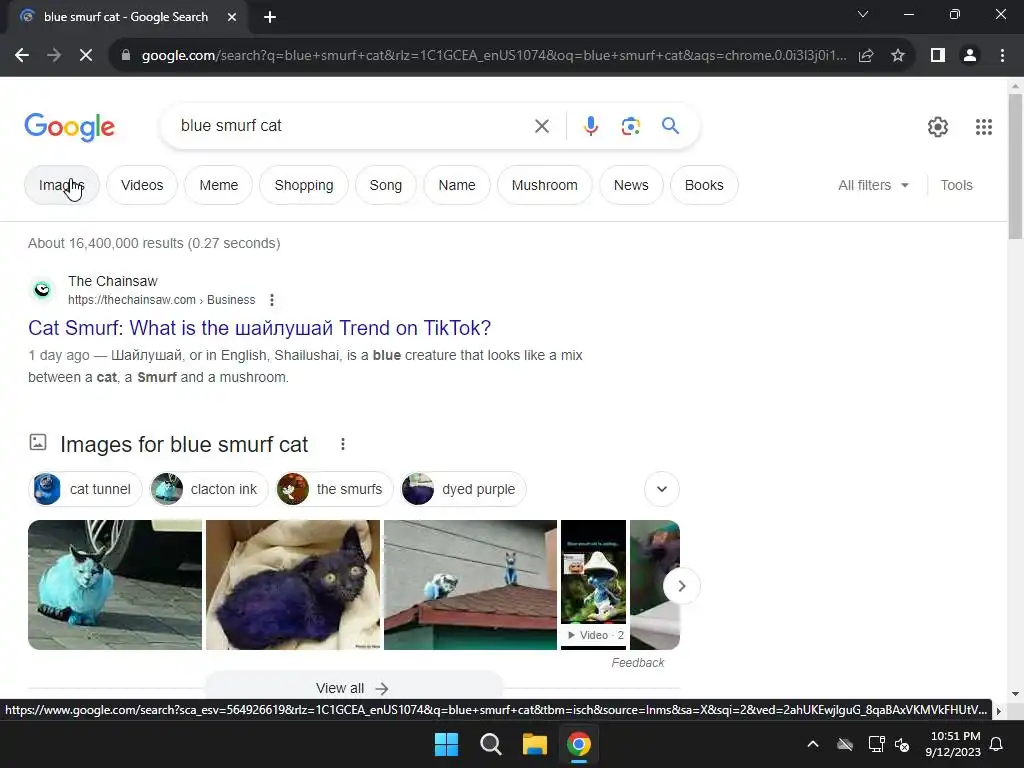Viewport: 1024px width, 768px height.
Task: Open the Tools button
Action: pyautogui.click(x=956, y=185)
